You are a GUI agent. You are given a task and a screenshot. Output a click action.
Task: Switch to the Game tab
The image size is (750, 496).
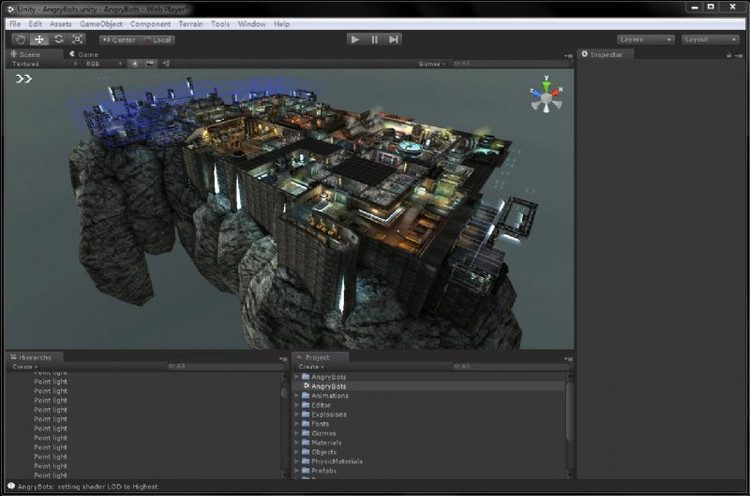[x=84, y=55]
